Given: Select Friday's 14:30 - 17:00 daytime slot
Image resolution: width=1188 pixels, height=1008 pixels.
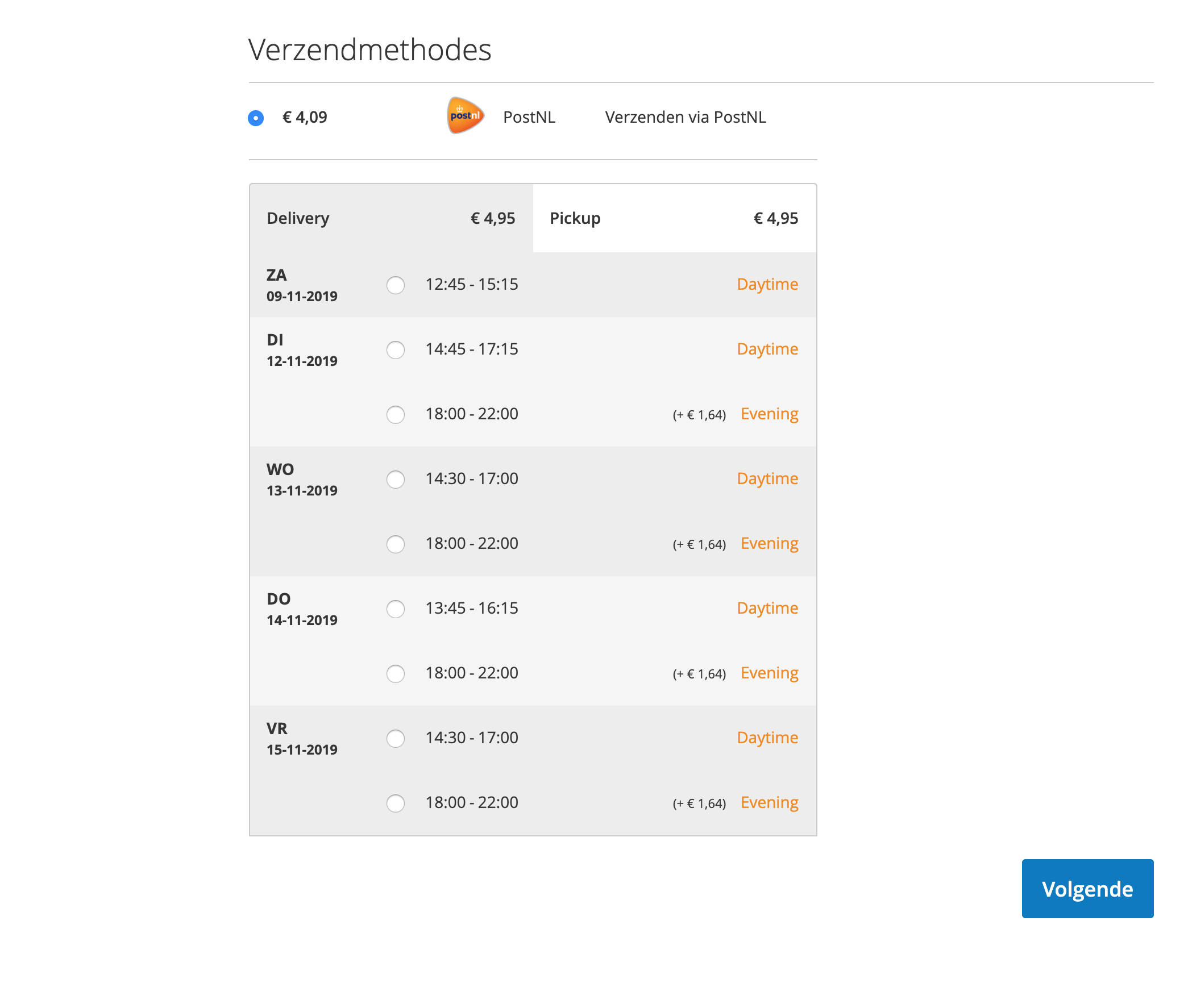Looking at the screenshot, I should 395,739.
